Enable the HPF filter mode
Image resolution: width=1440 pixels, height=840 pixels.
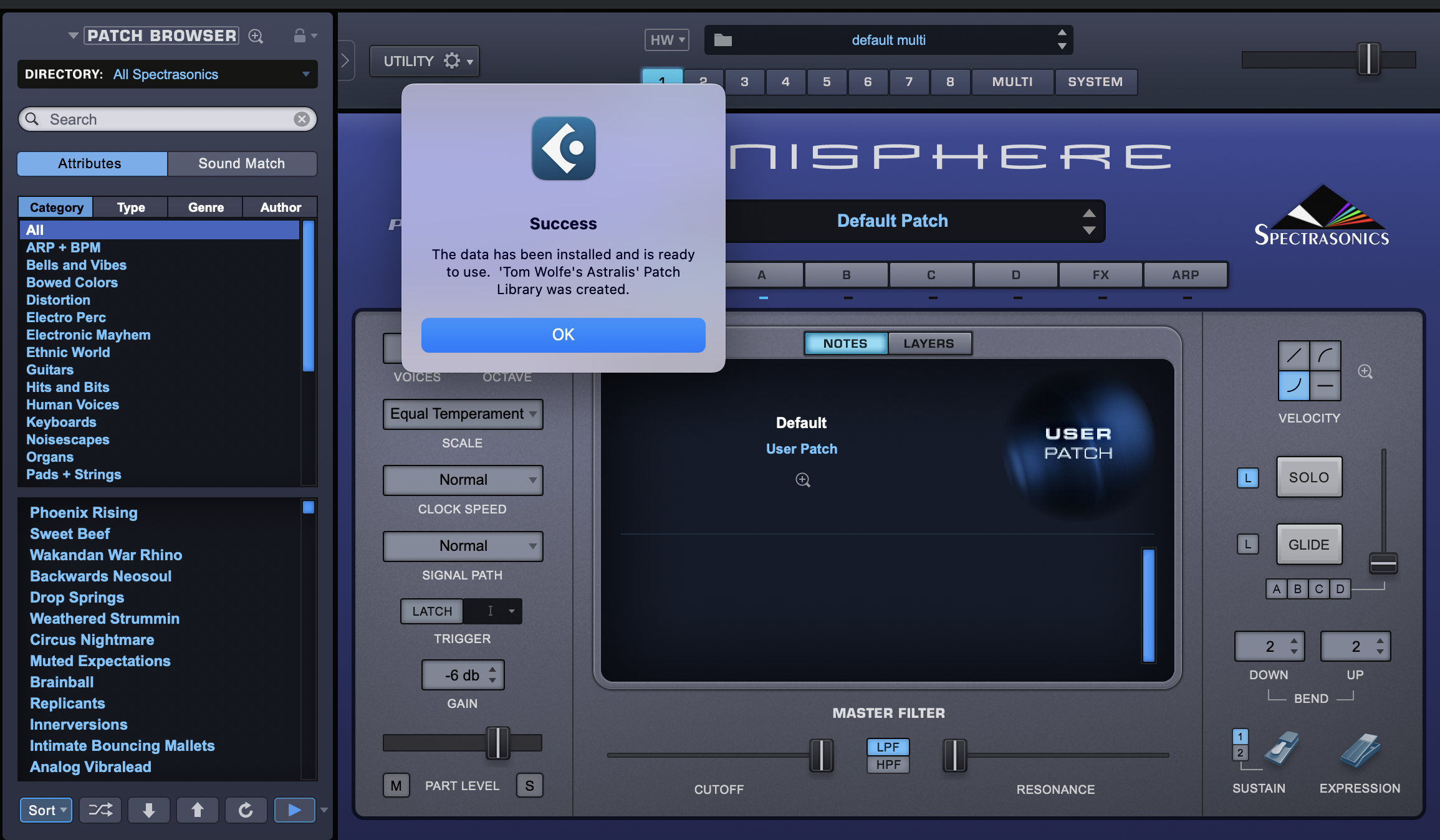[x=888, y=765]
